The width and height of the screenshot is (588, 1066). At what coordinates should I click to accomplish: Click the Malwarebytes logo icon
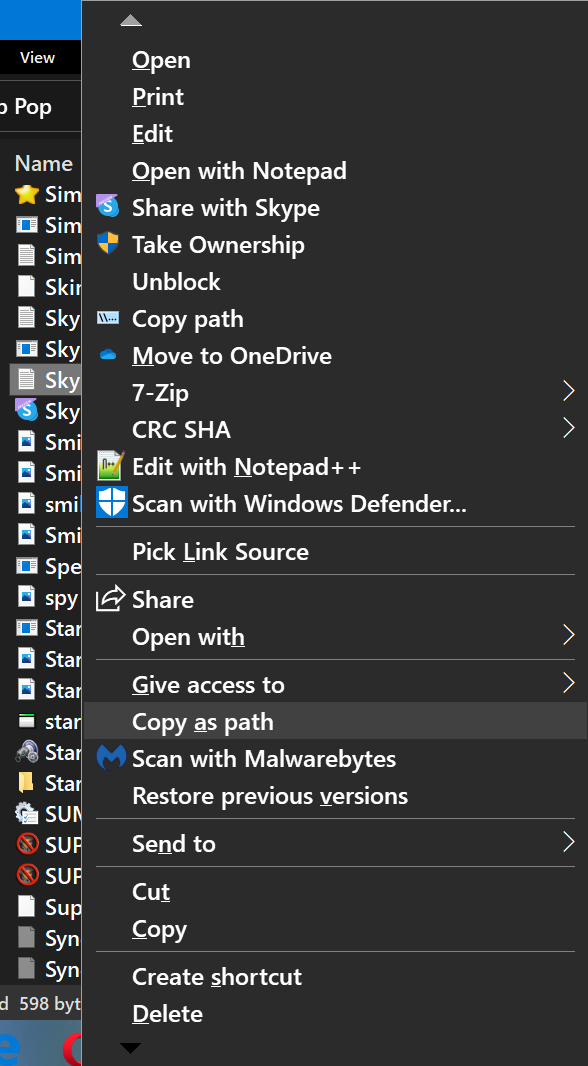point(111,757)
